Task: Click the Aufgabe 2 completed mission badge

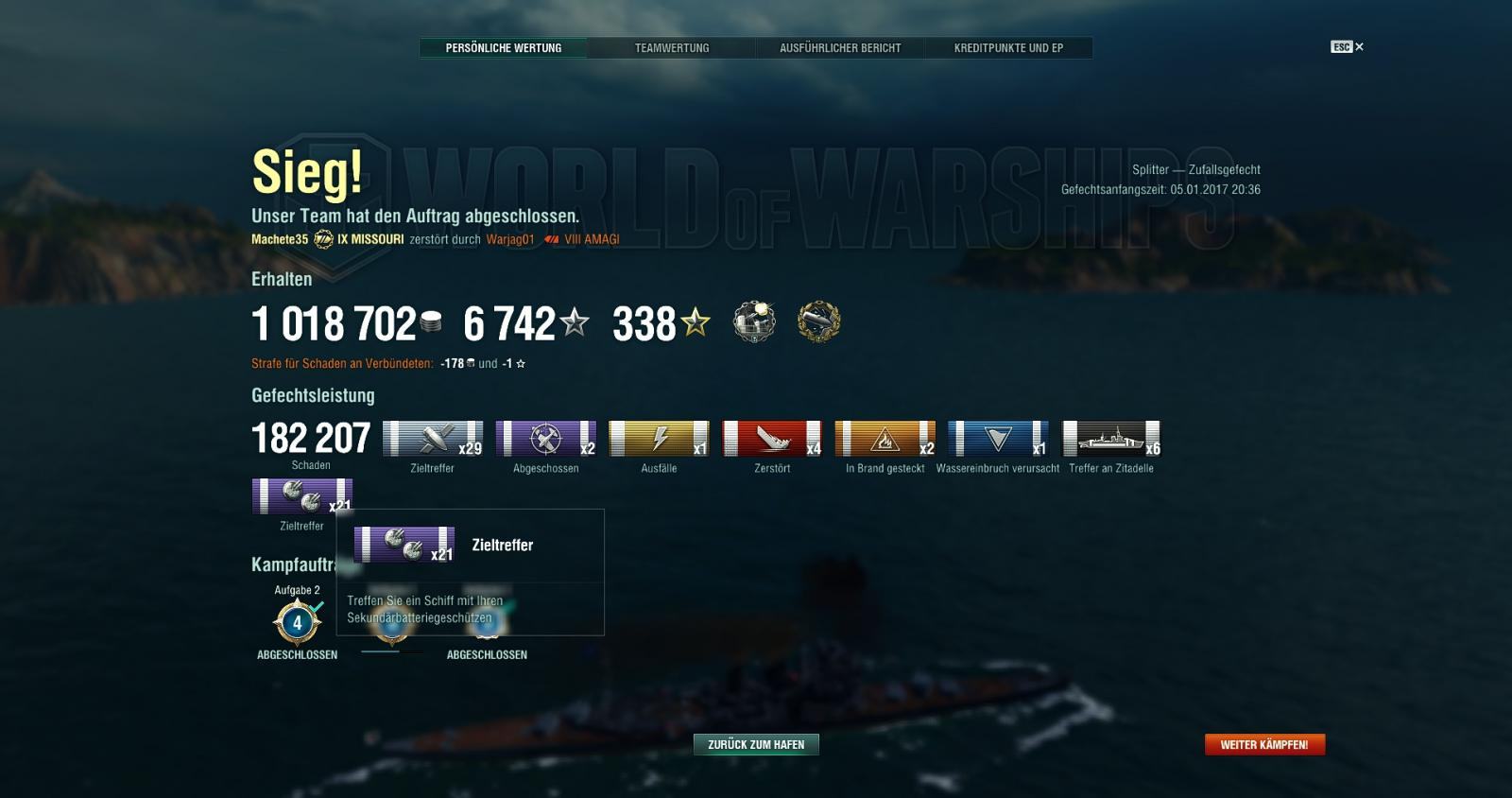Action: [x=297, y=622]
